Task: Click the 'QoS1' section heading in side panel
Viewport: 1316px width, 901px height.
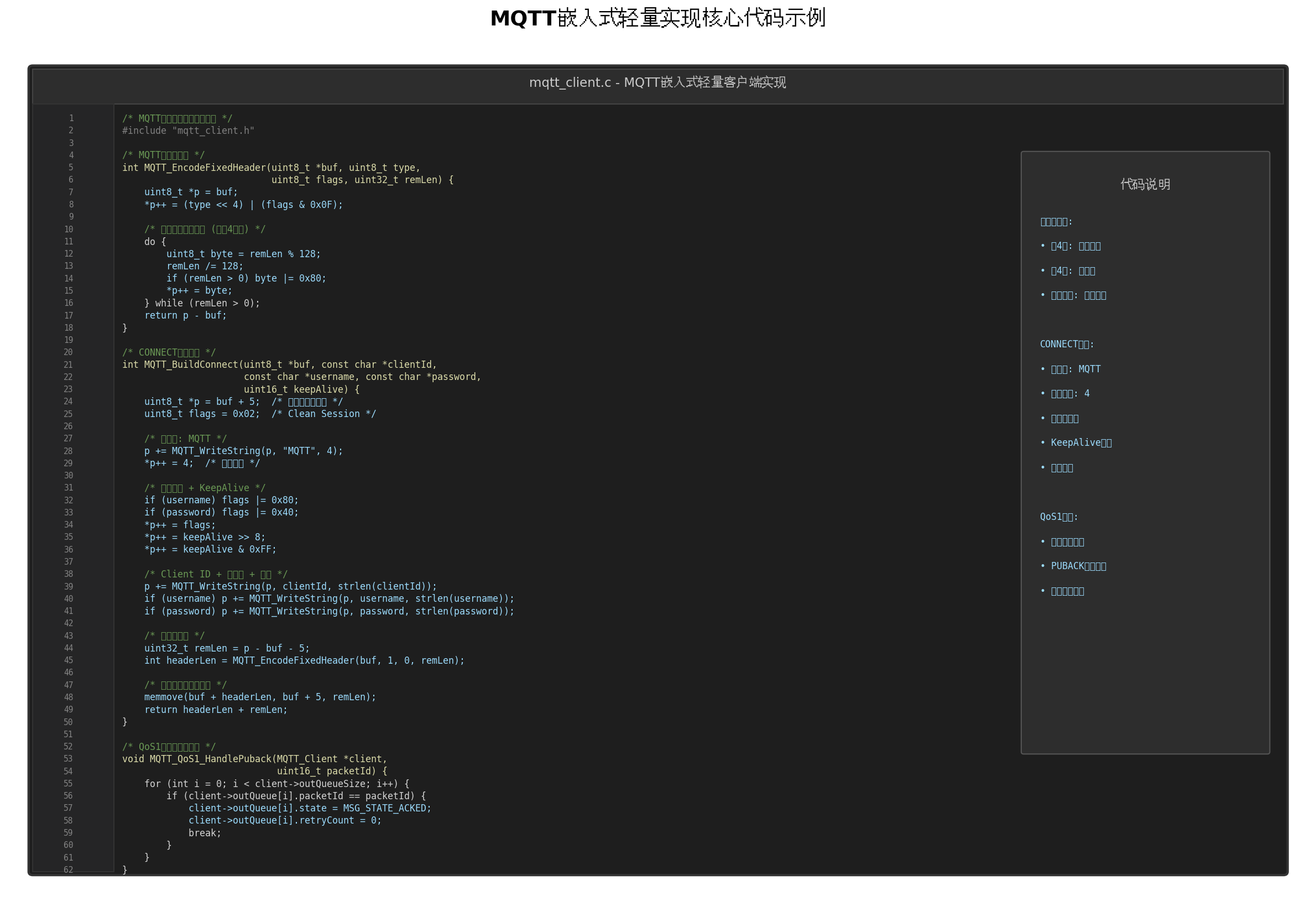Action: pyautogui.click(x=1059, y=517)
